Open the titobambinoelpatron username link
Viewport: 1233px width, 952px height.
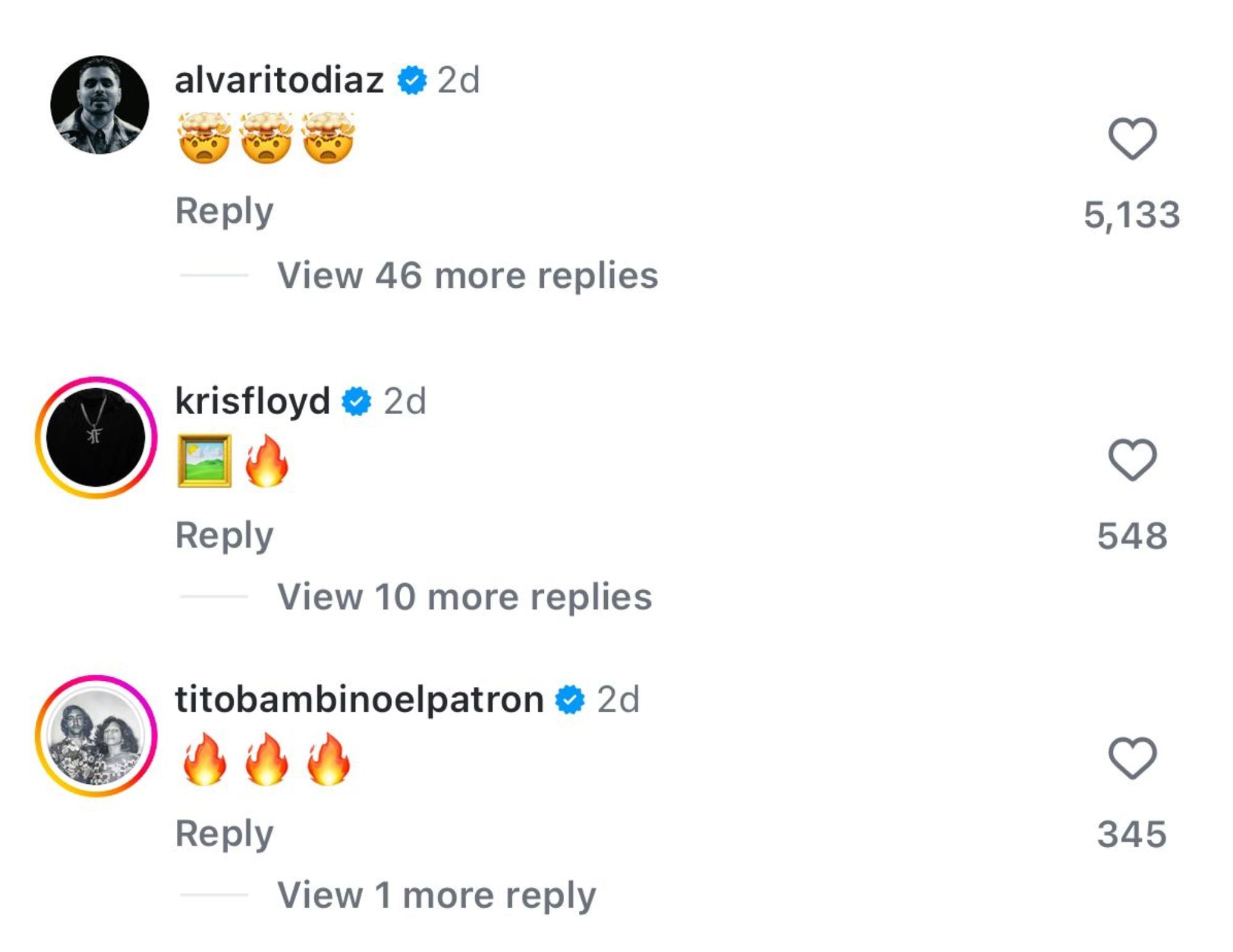pos(359,700)
